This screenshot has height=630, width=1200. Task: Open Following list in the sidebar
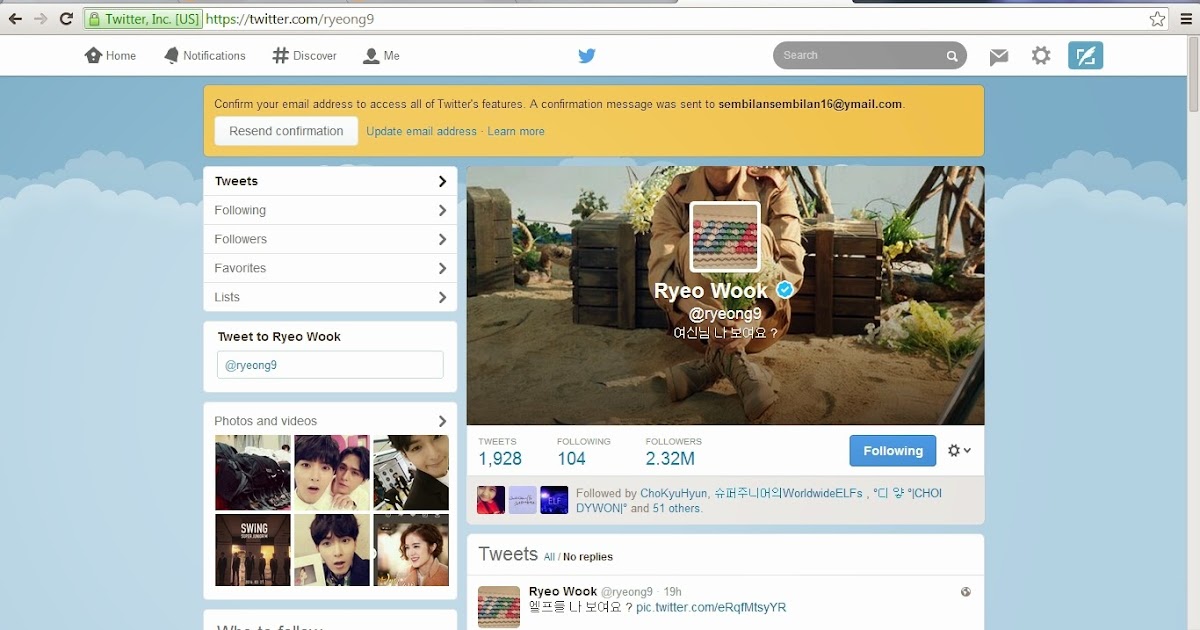point(330,210)
